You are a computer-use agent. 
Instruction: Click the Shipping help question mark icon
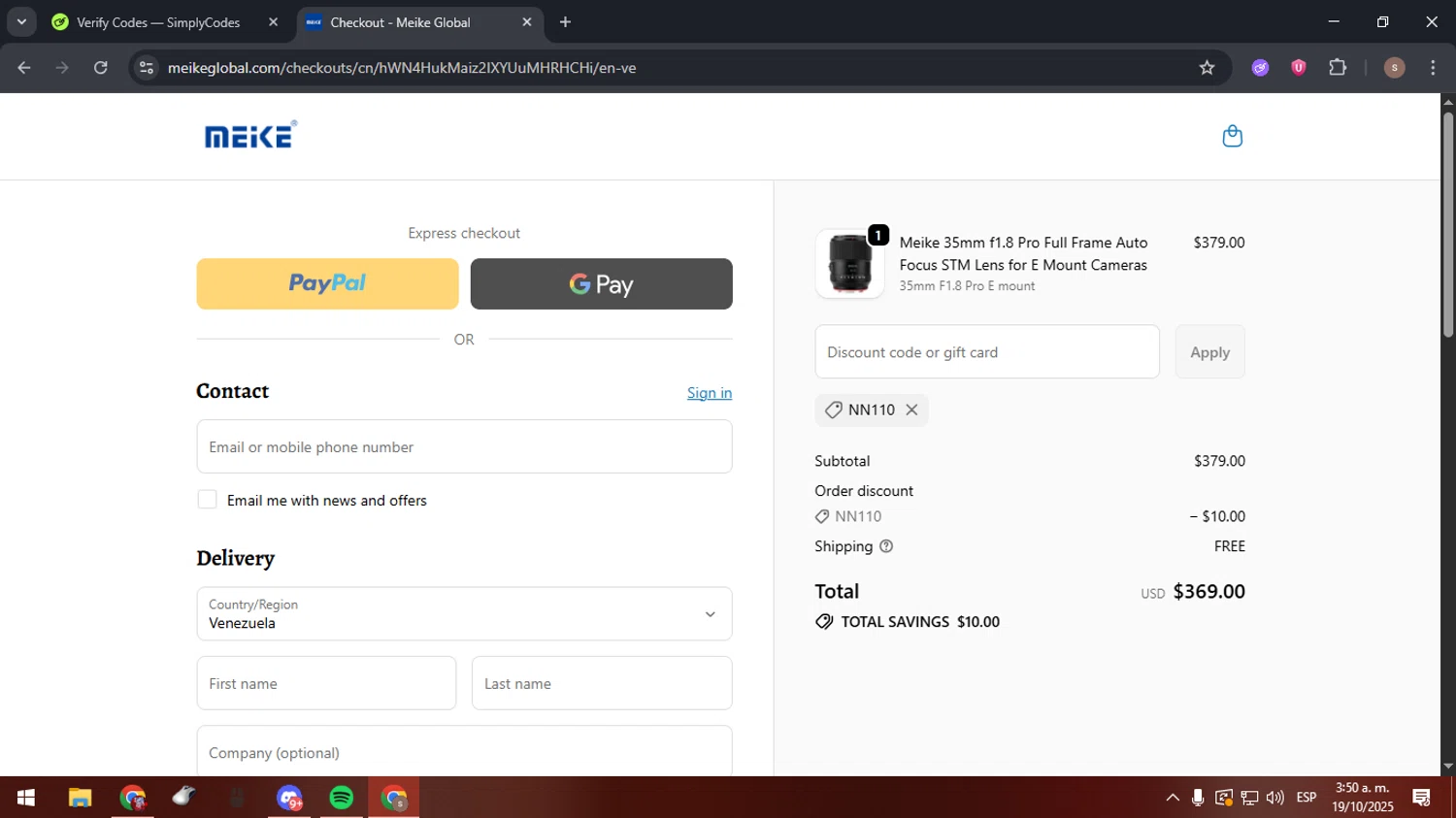(885, 546)
